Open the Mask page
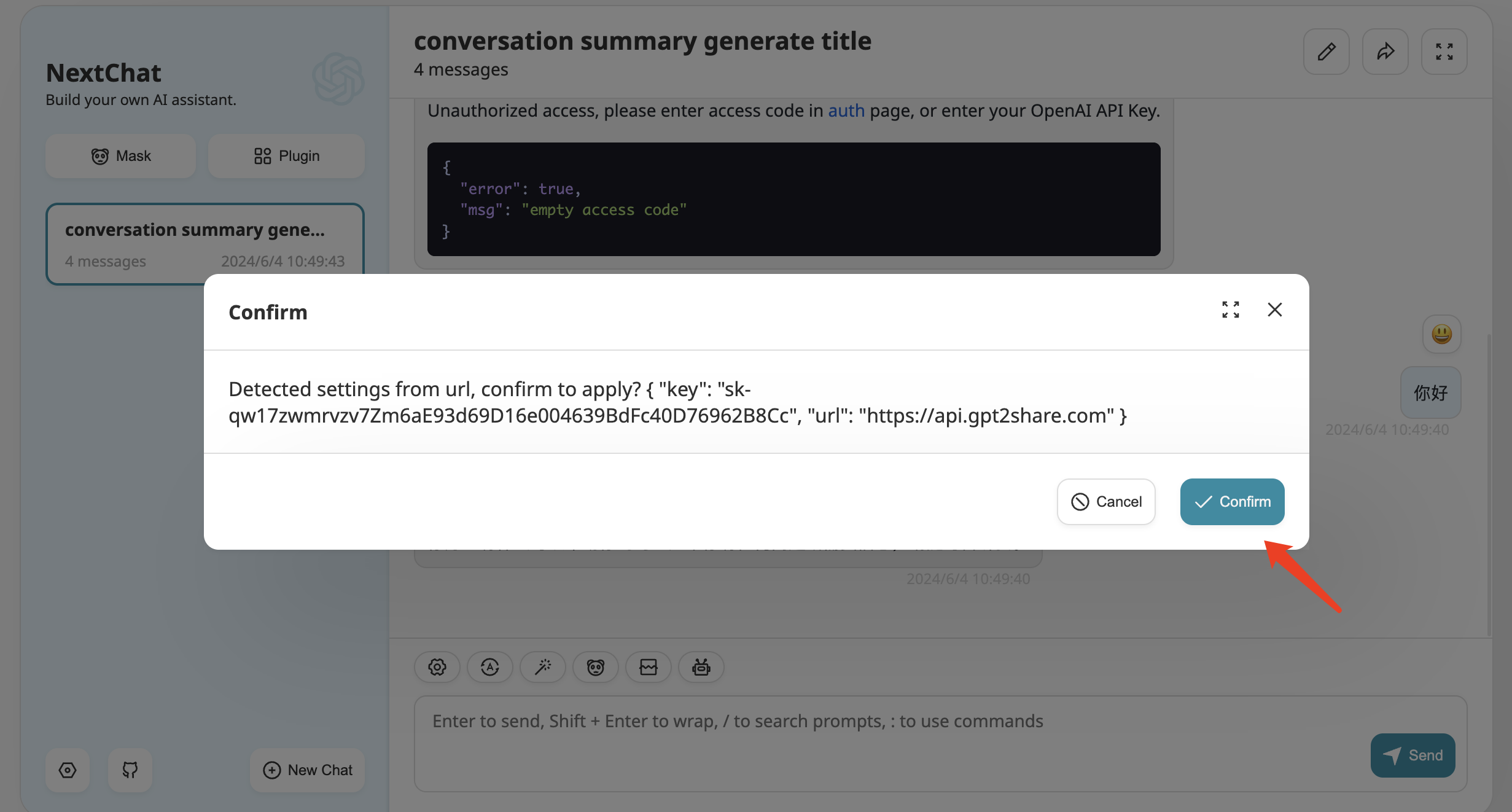Image resolution: width=1512 pixels, height=812 pixels. [x=120, y=156]
